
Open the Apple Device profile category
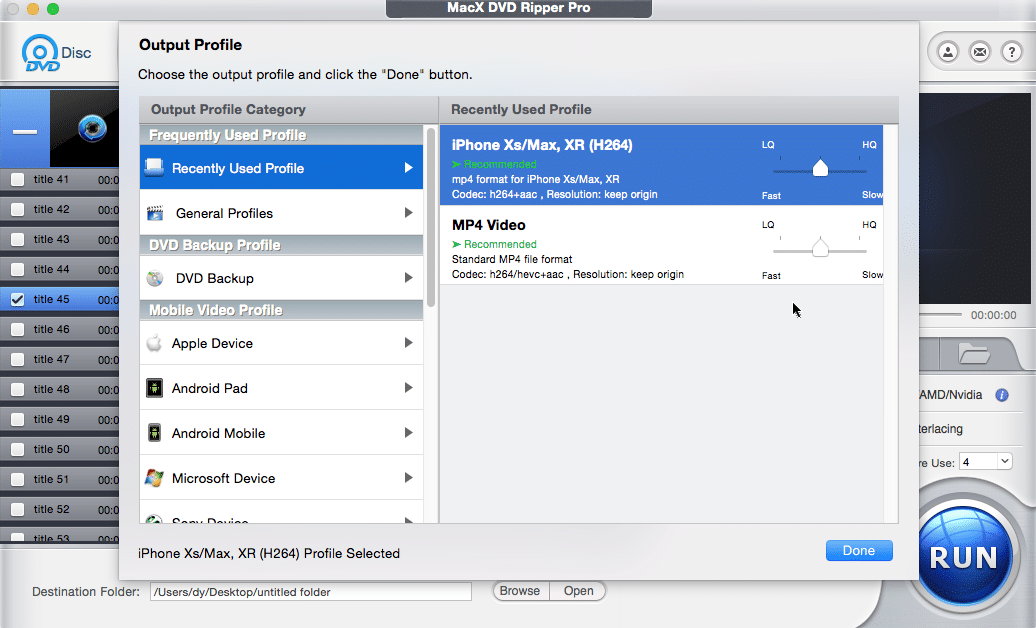280,344
